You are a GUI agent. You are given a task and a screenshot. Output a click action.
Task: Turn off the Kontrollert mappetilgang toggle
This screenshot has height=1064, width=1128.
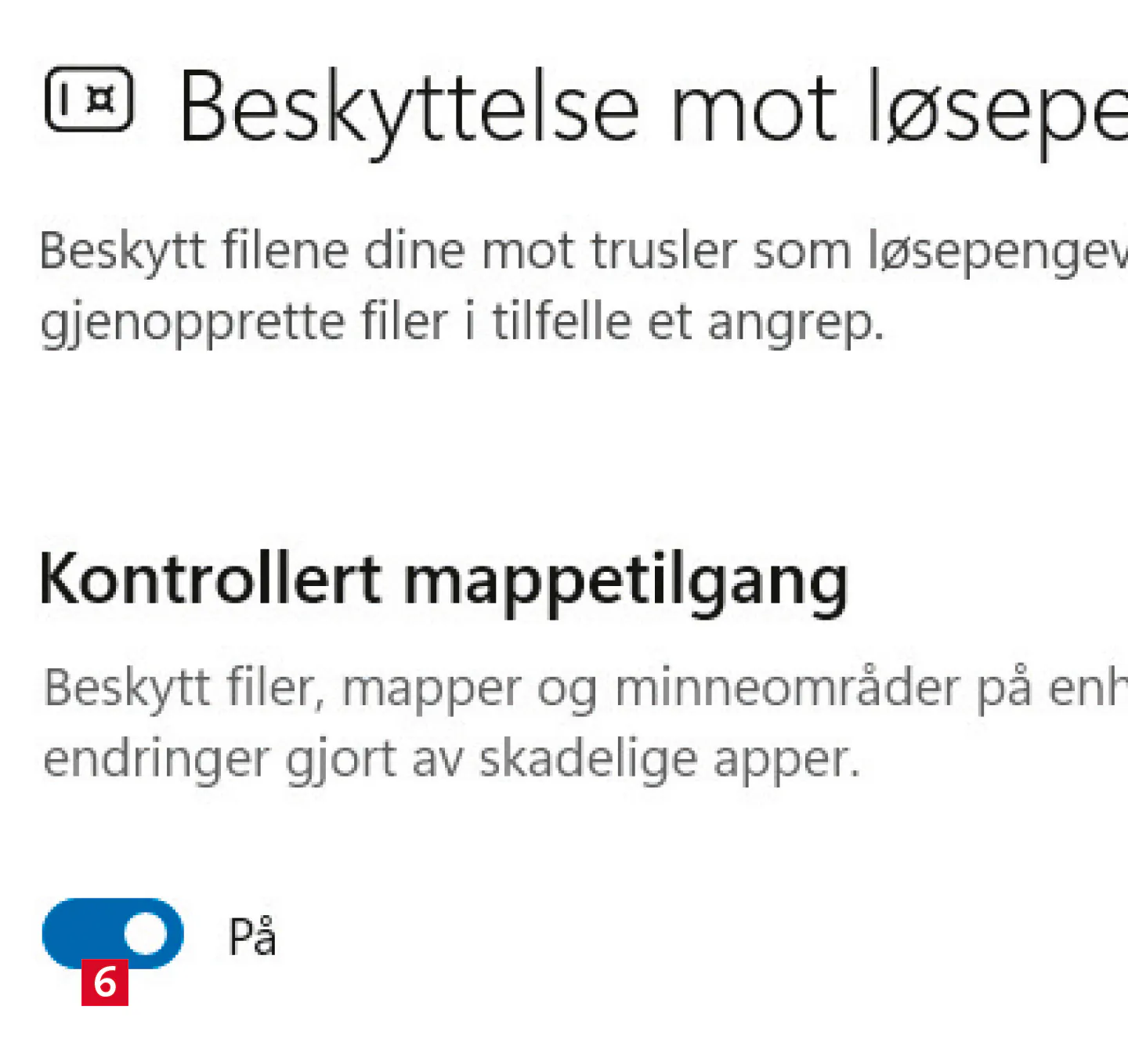click(x=112, y=933)
